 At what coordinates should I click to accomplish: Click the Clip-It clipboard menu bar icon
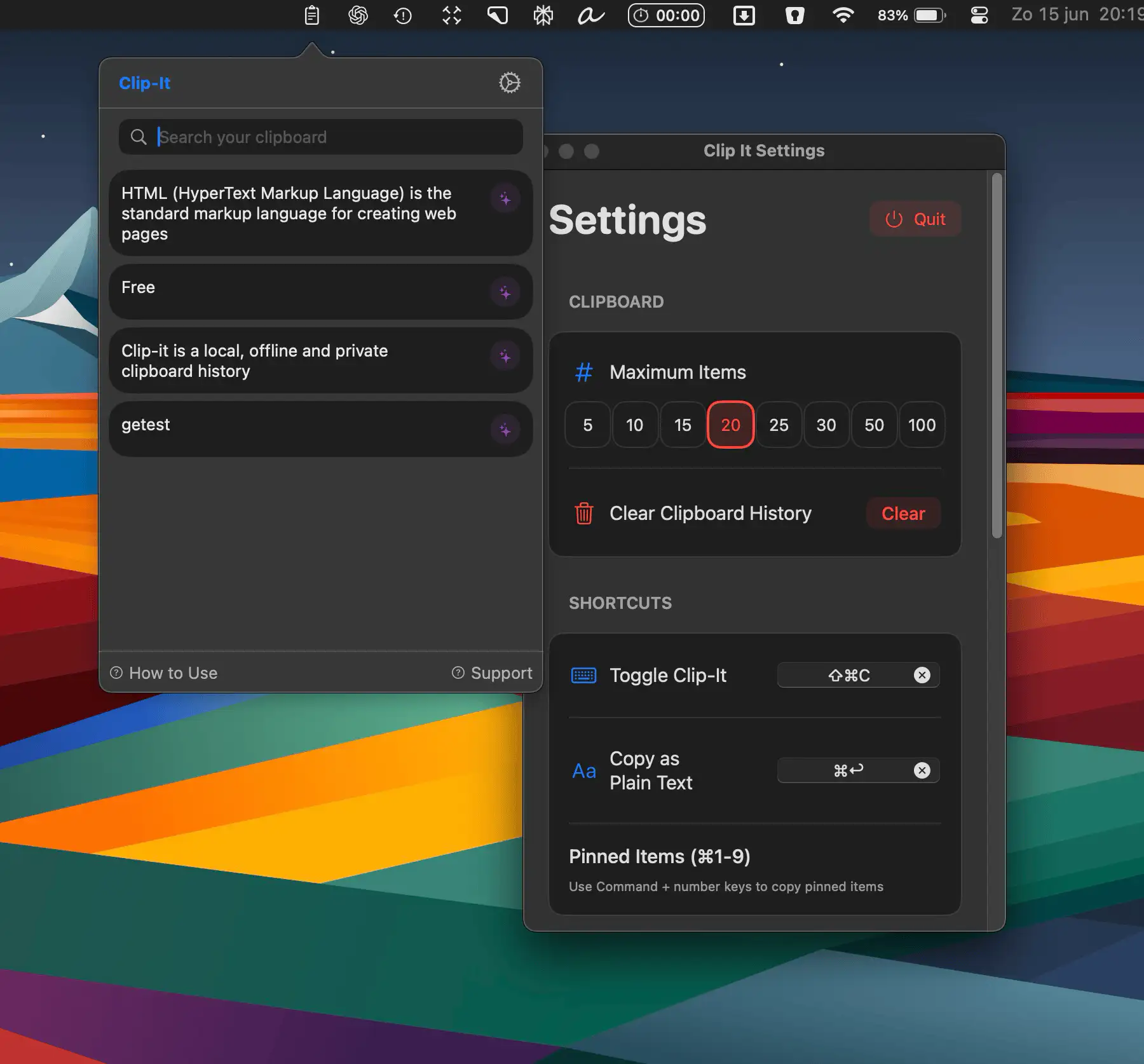tap(311, 15)
